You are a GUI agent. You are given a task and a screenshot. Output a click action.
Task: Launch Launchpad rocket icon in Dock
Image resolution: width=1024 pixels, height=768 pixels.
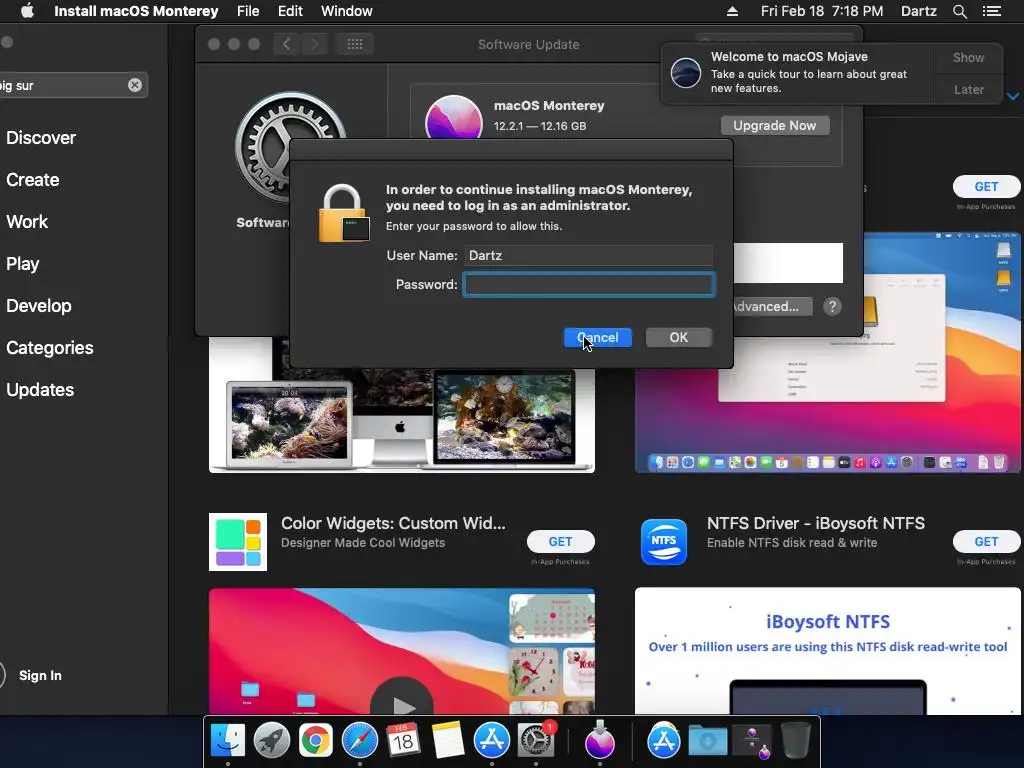(x=272, y=740)
